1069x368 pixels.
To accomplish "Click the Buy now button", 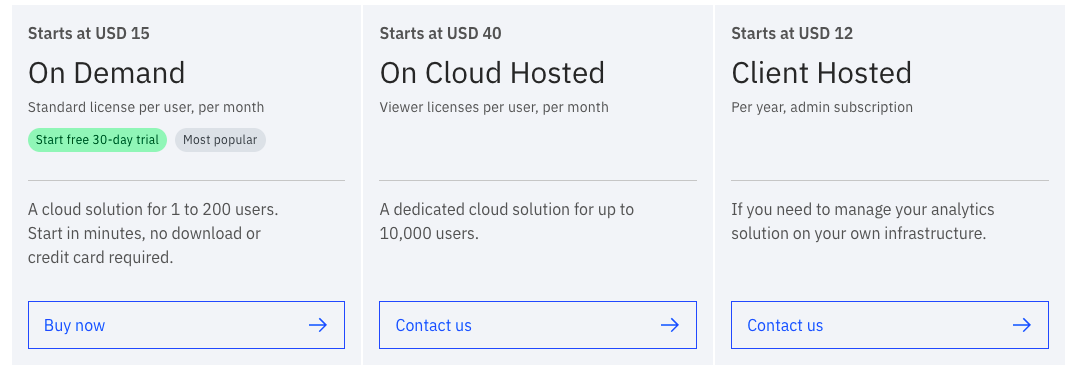I will pyautogui.click(x=186, y=325).
